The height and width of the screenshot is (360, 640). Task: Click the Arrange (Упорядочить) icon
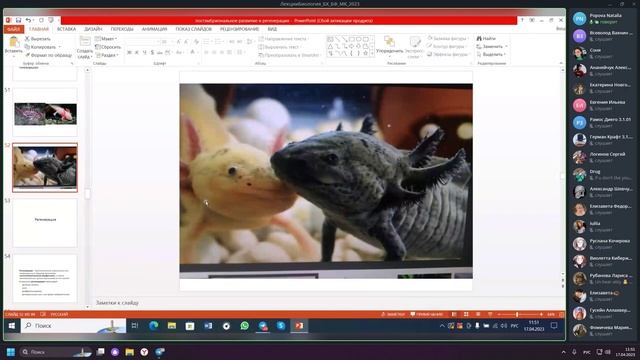click(x=389, y=41)
